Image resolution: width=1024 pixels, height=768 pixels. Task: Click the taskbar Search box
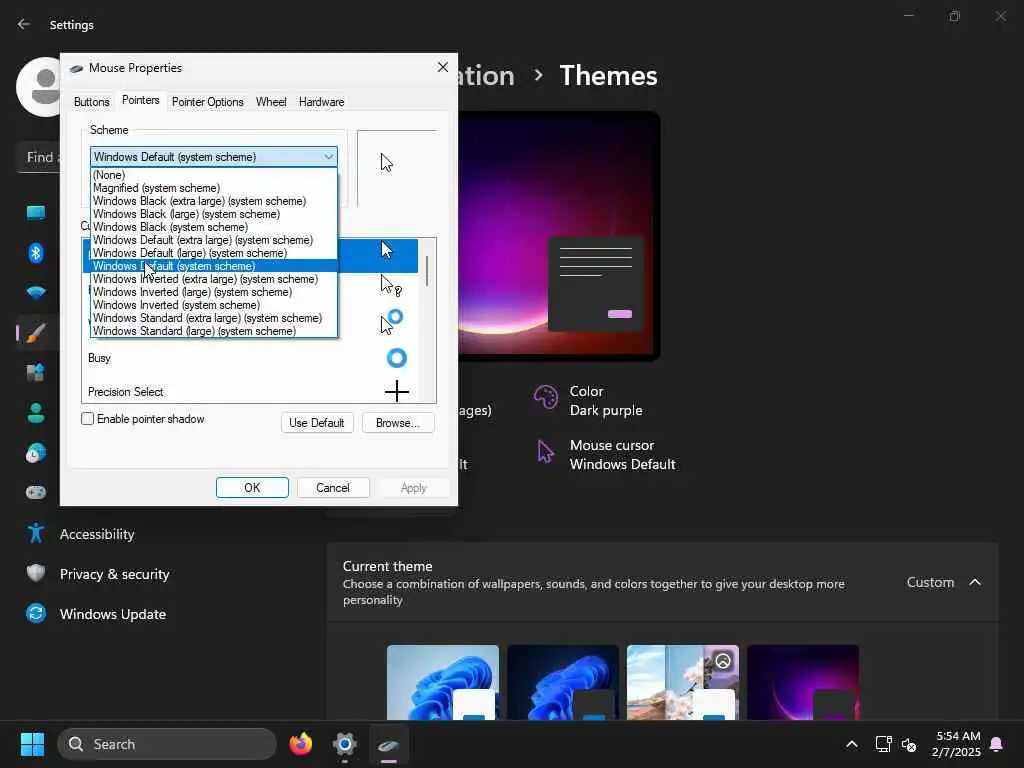click(x=167, y=744)
